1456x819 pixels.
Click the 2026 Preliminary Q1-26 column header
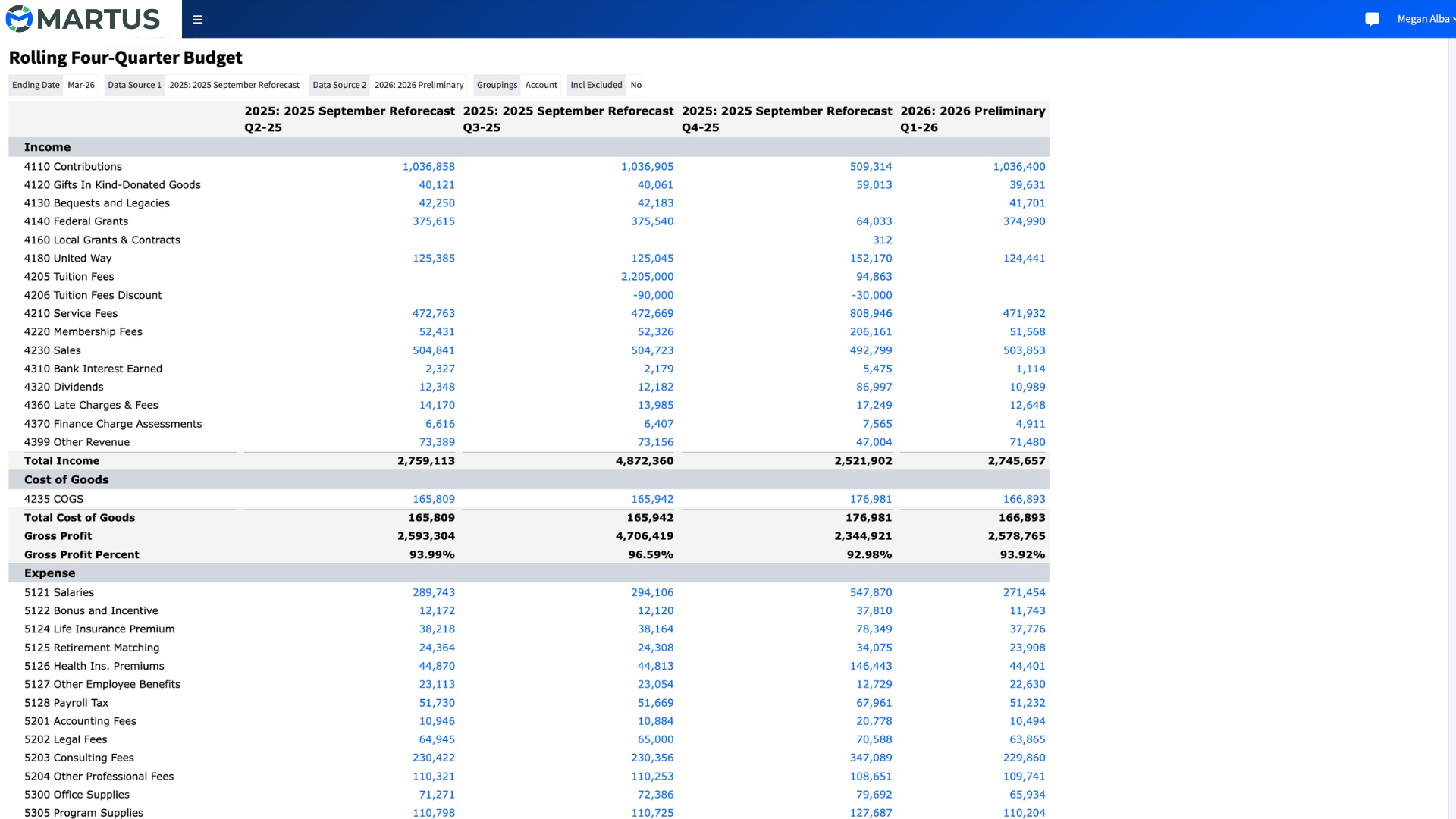click(x=973, y=119)
